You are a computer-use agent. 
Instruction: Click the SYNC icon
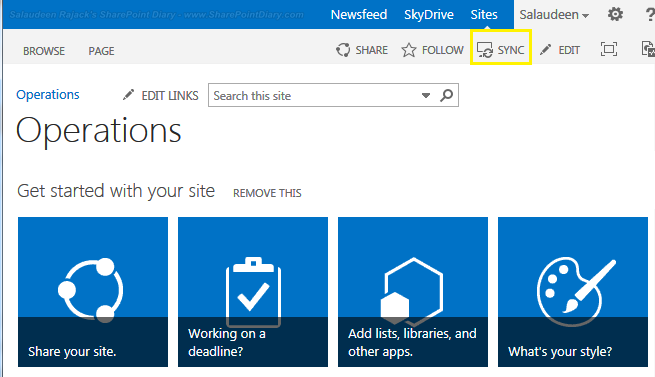click(x=485, y=50)
